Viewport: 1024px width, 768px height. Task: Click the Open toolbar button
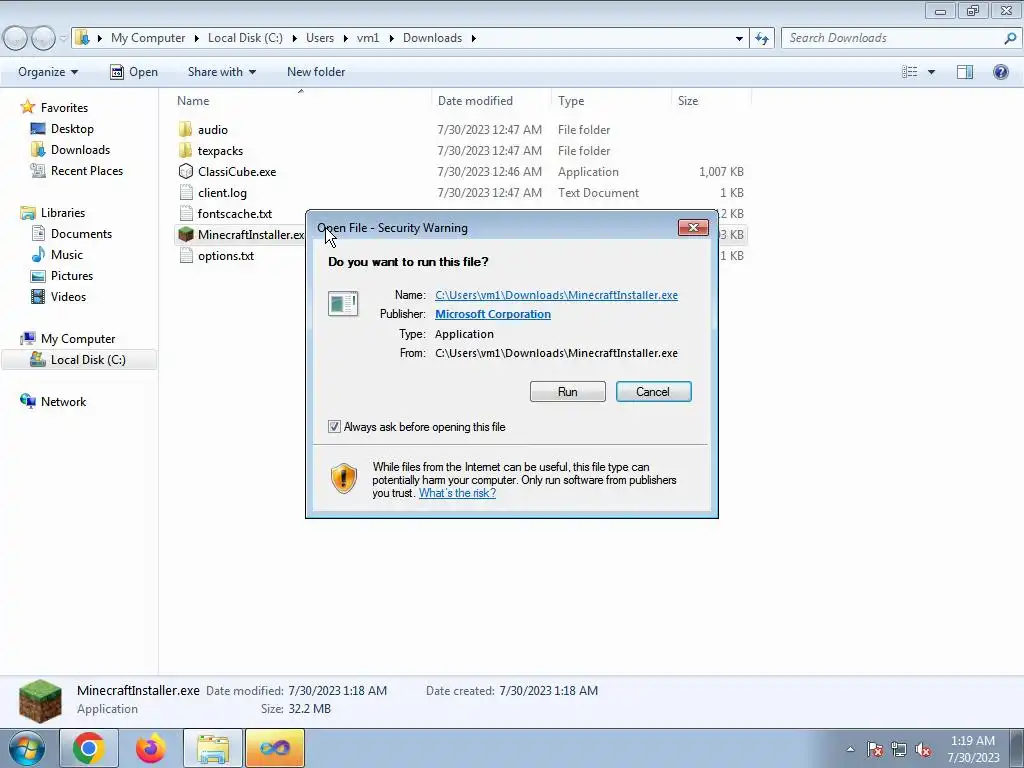click(134, 72)
